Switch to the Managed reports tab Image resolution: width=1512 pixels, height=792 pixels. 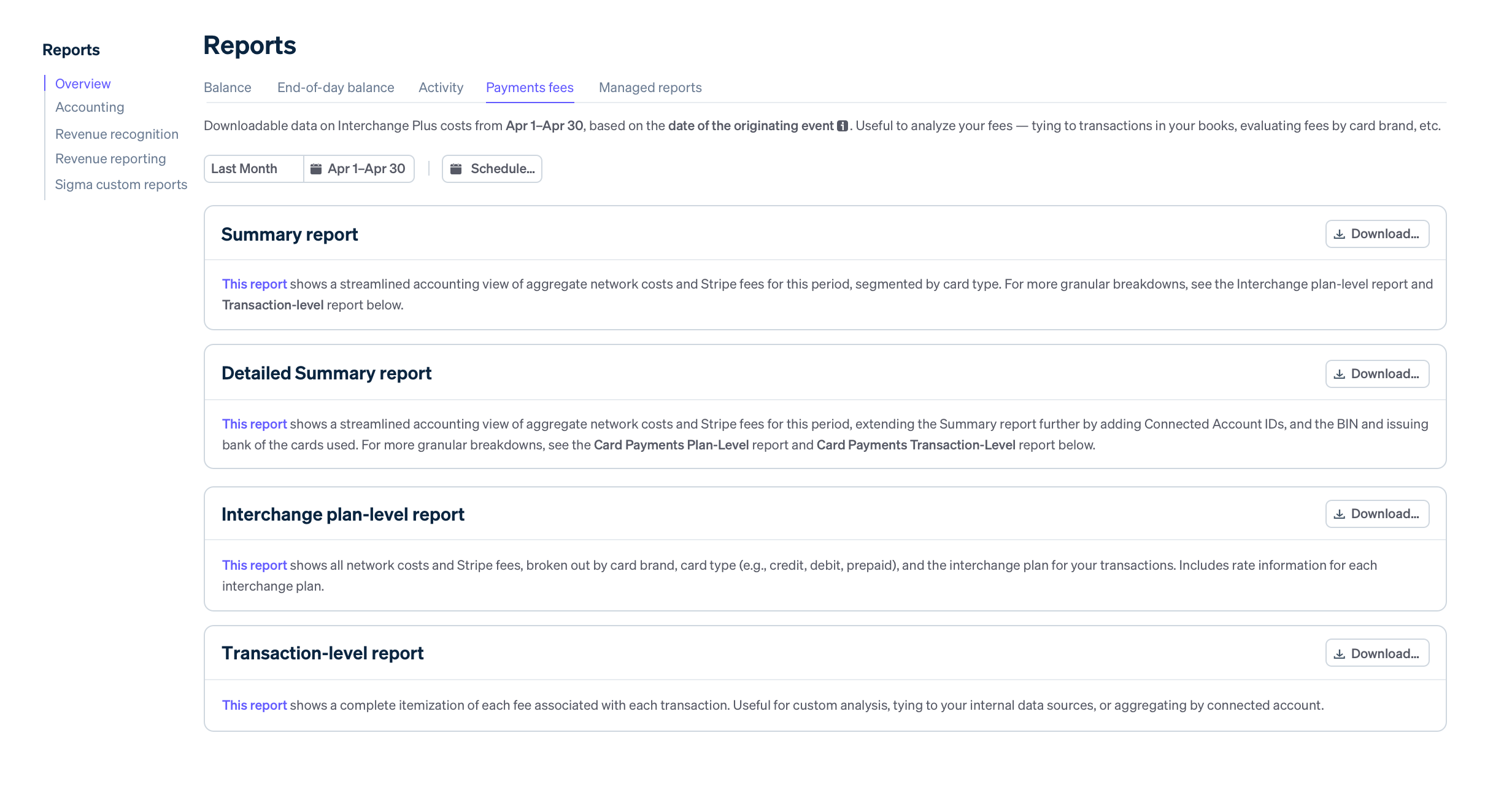click(x=650, y=87)
